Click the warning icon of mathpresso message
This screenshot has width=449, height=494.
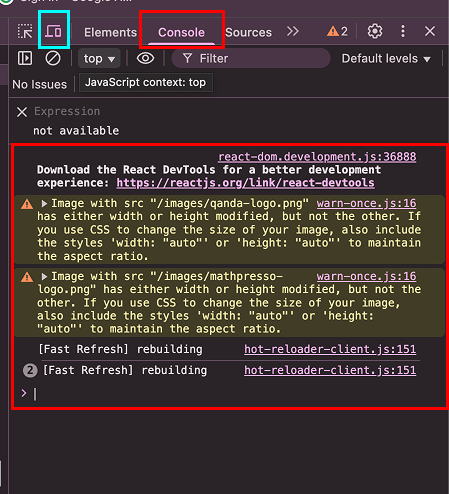[27, 277]
